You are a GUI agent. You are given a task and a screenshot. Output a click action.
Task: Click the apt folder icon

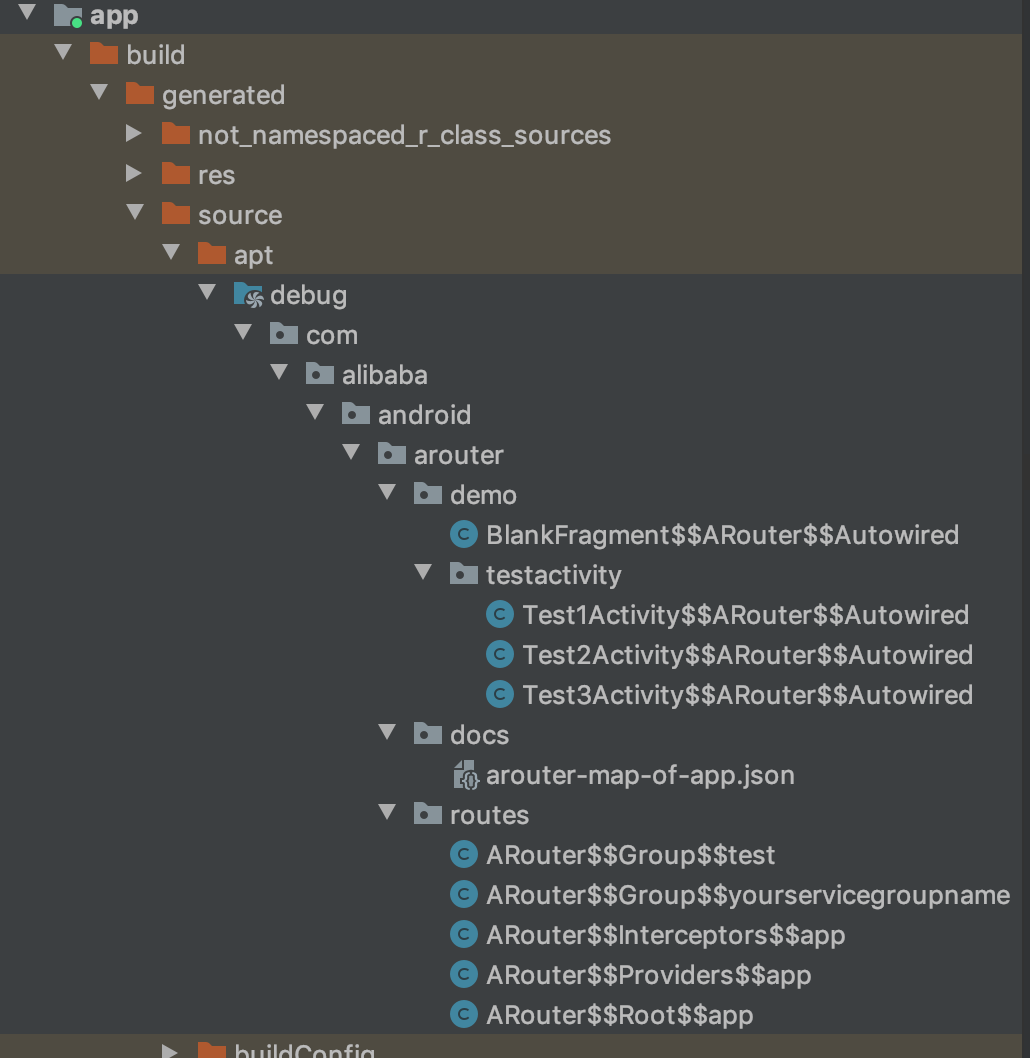pos(212,254)
